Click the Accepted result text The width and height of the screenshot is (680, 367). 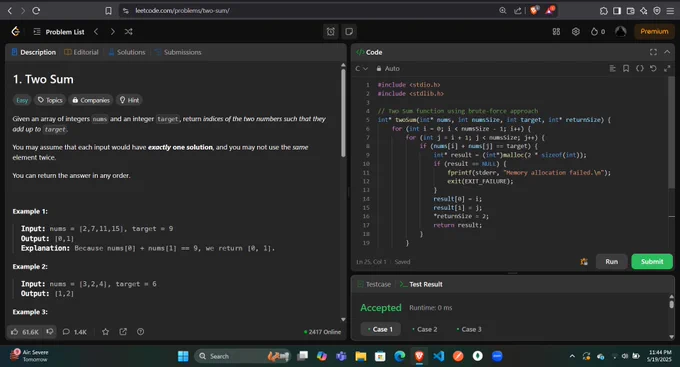click(x=381, y=308)
